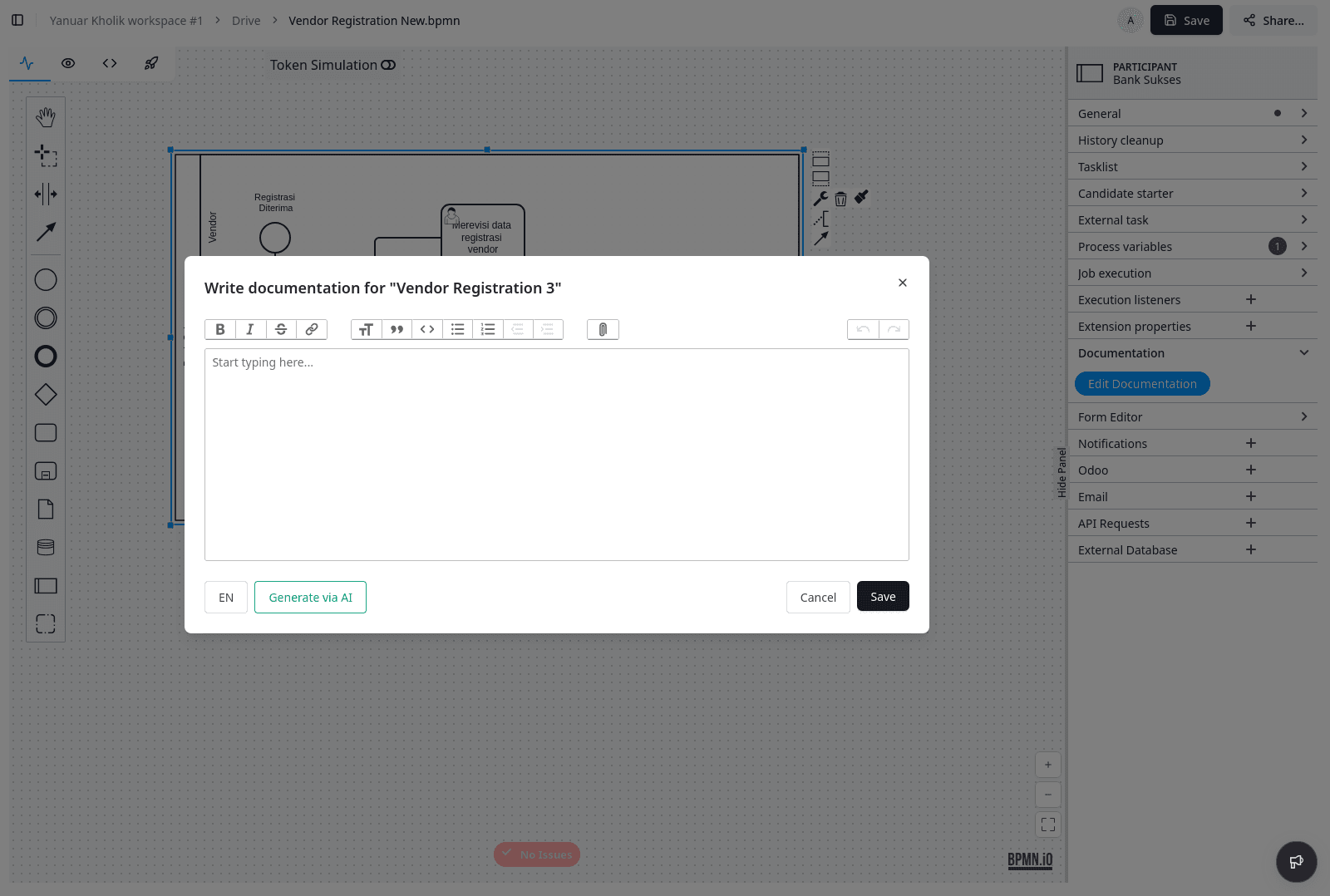Click the attach file paperclip icon
Image resolution: width=1330 pixels, height=896 pixels.
coord(603,330)
